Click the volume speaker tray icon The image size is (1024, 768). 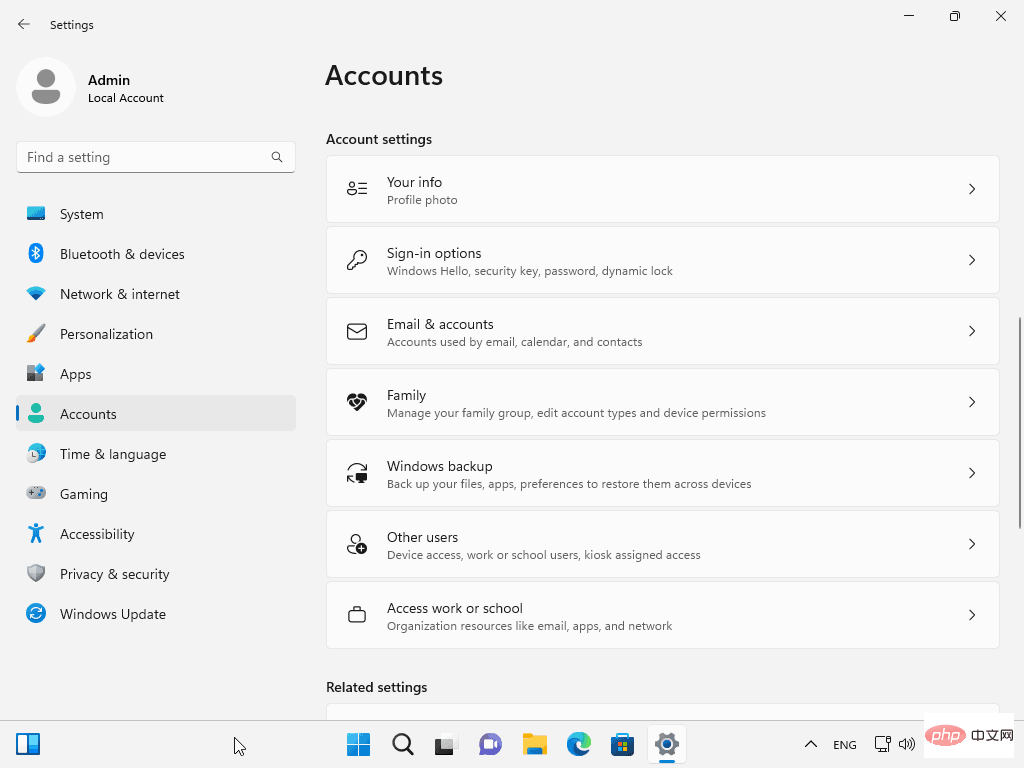[x=906, y=744]
